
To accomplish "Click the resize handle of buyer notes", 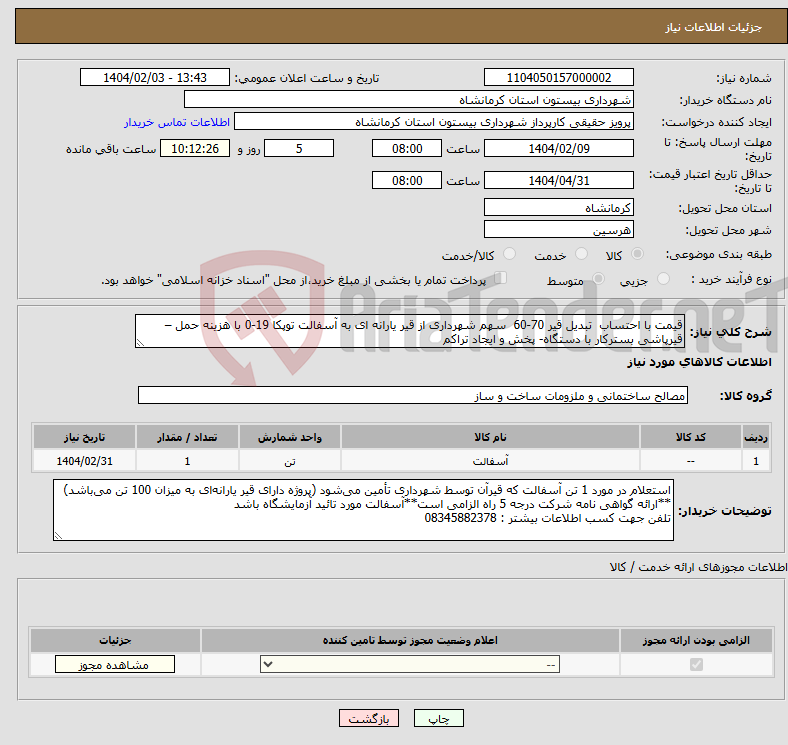I will point(58,536).
